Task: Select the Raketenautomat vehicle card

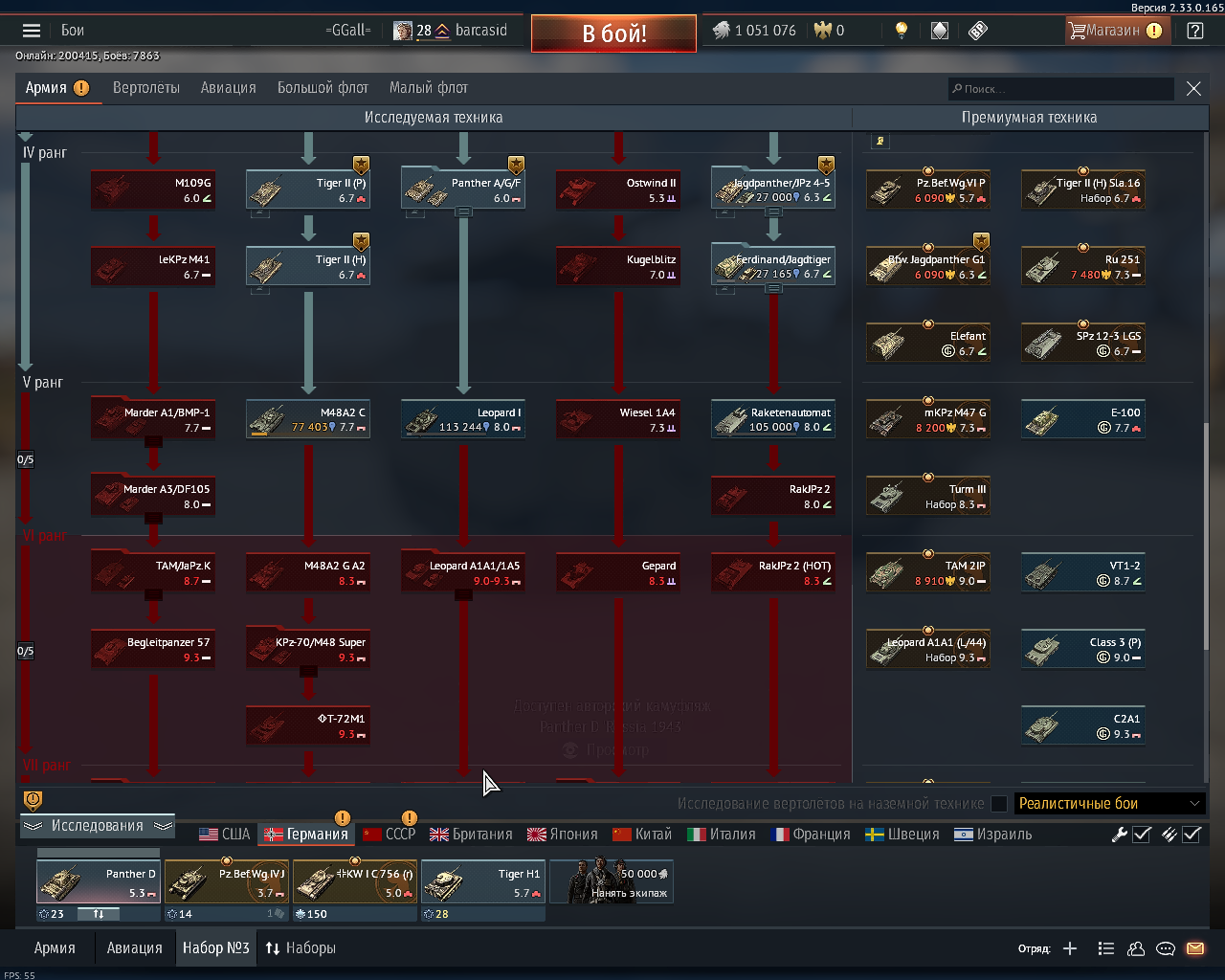Action: point(773,420)
